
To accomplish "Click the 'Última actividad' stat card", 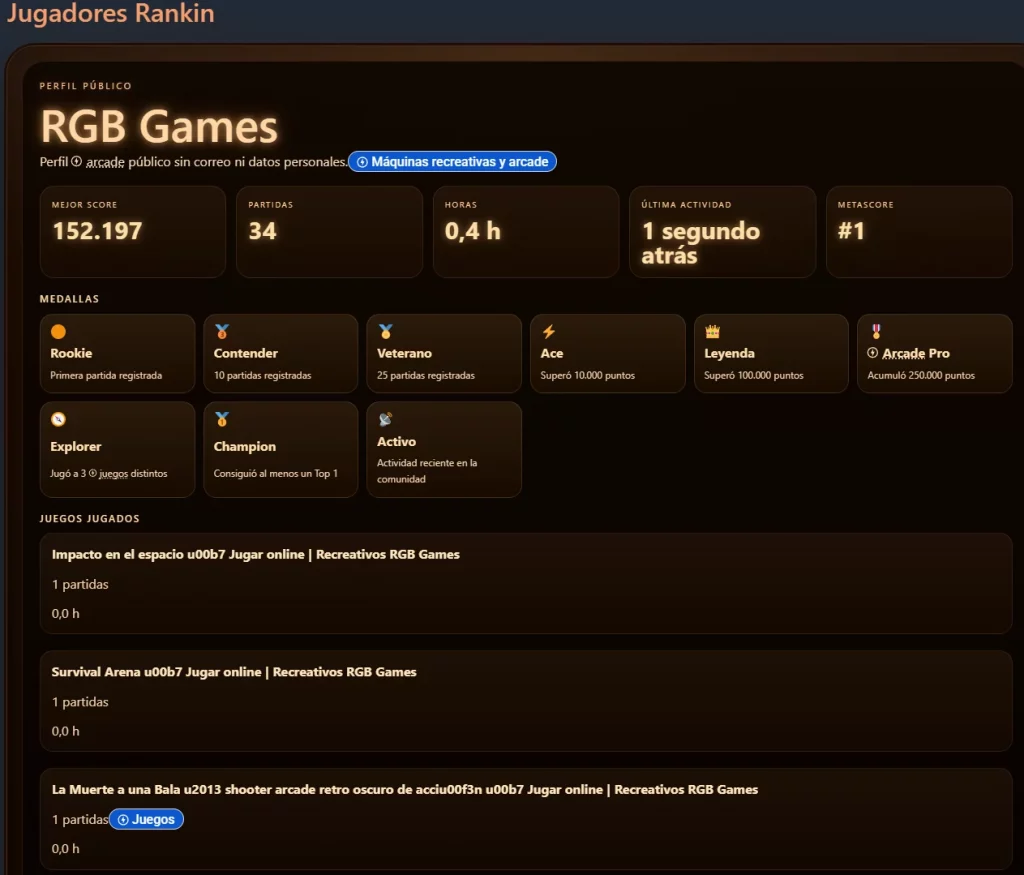I will pos(722,231).
